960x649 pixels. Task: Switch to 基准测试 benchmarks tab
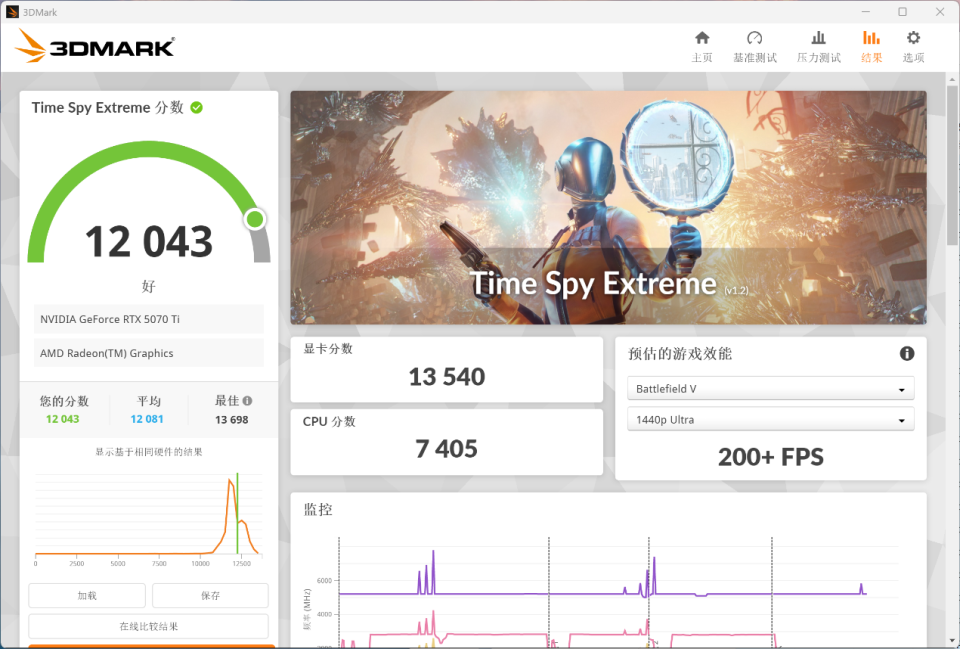pos(754,47)
